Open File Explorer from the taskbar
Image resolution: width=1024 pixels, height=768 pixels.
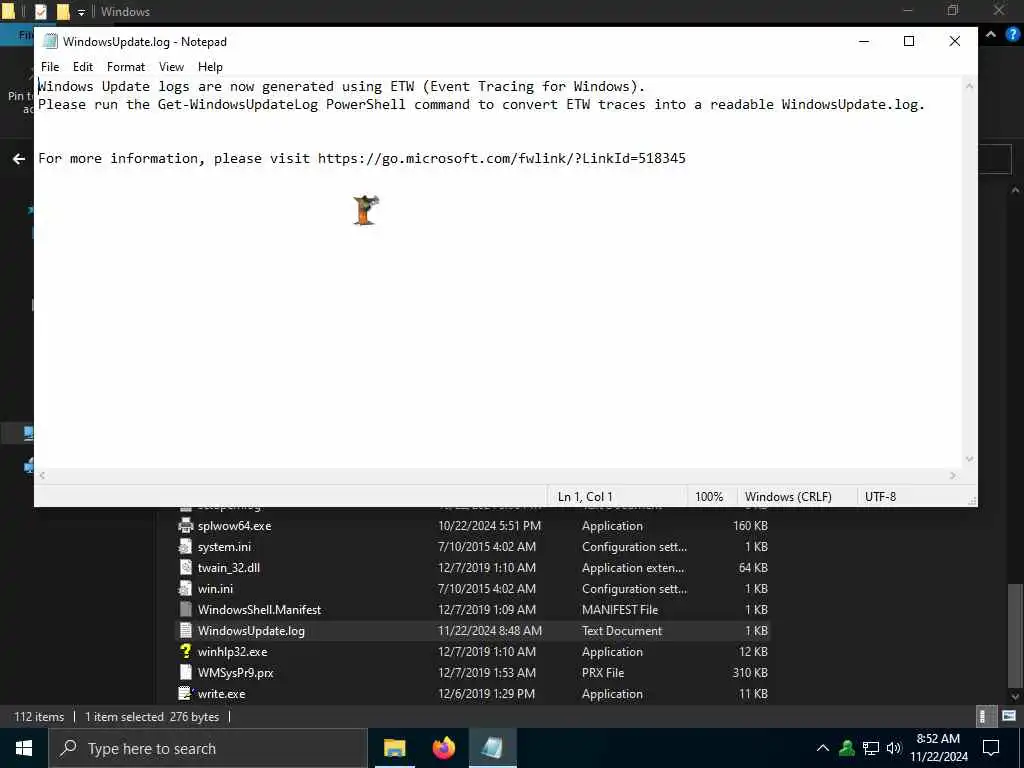[394, 748]
